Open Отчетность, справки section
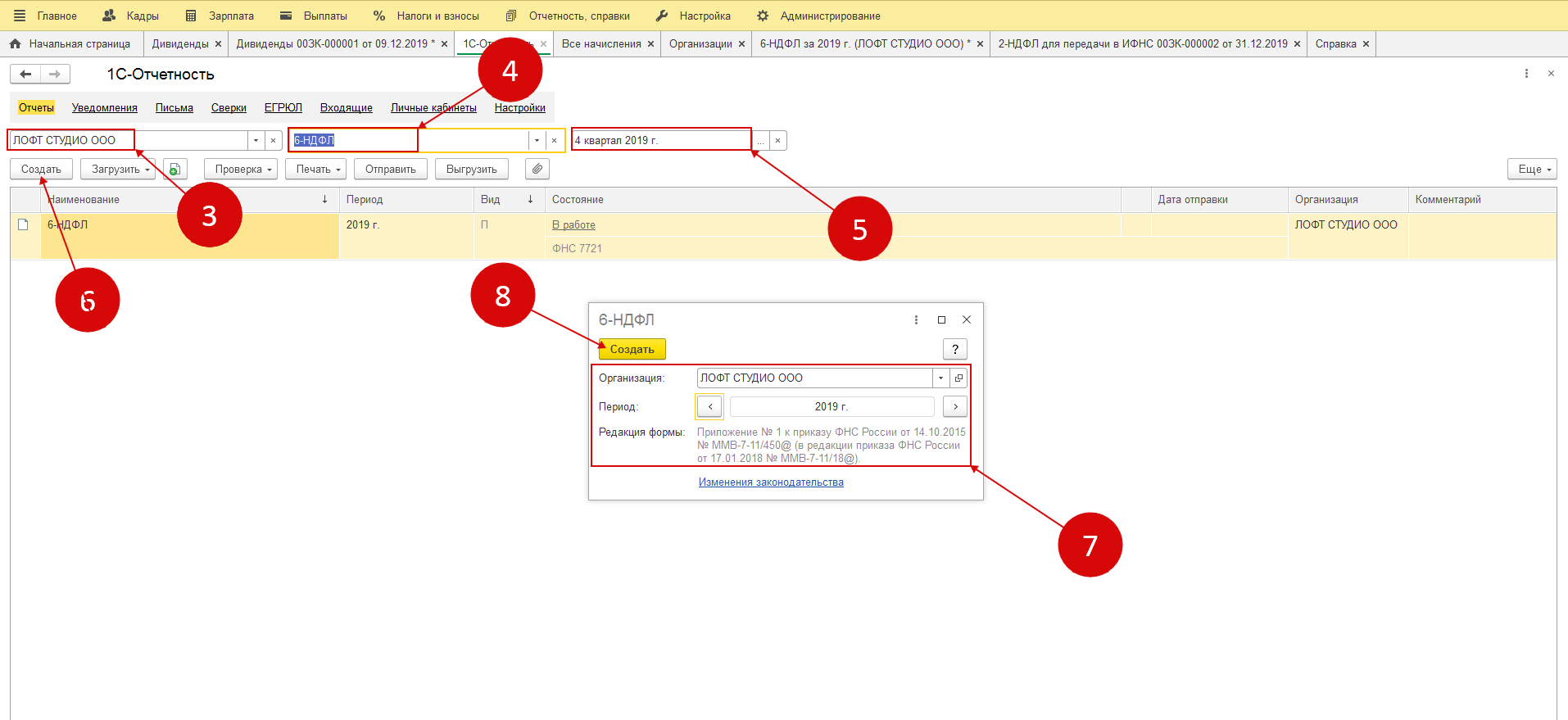The image size is (1568, 720). (x=568, y=16)
